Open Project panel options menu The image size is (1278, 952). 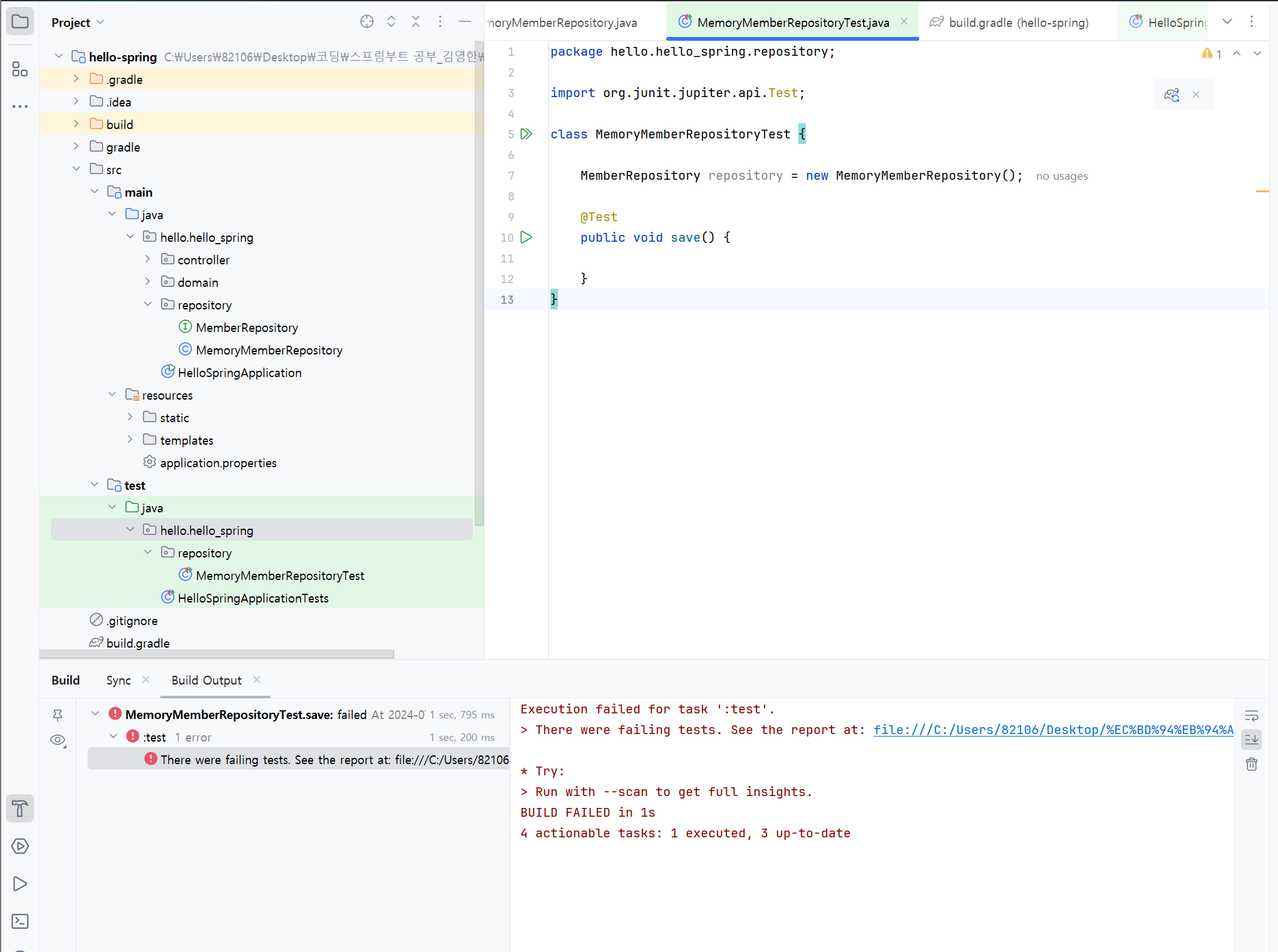(440, 22)
